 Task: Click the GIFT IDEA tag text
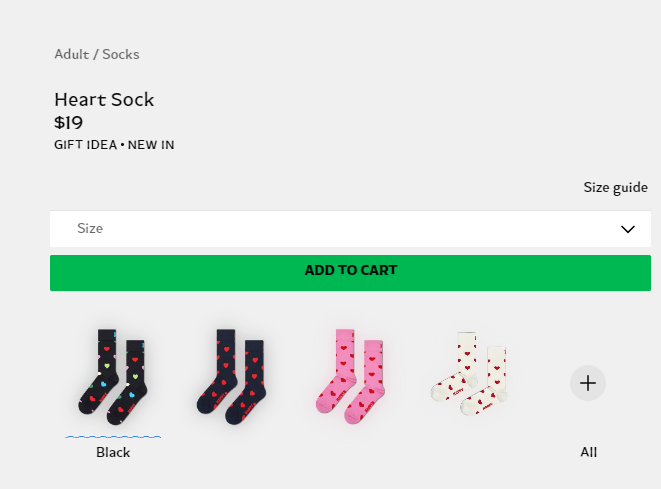pyautogui.click(x=86, y=145)
